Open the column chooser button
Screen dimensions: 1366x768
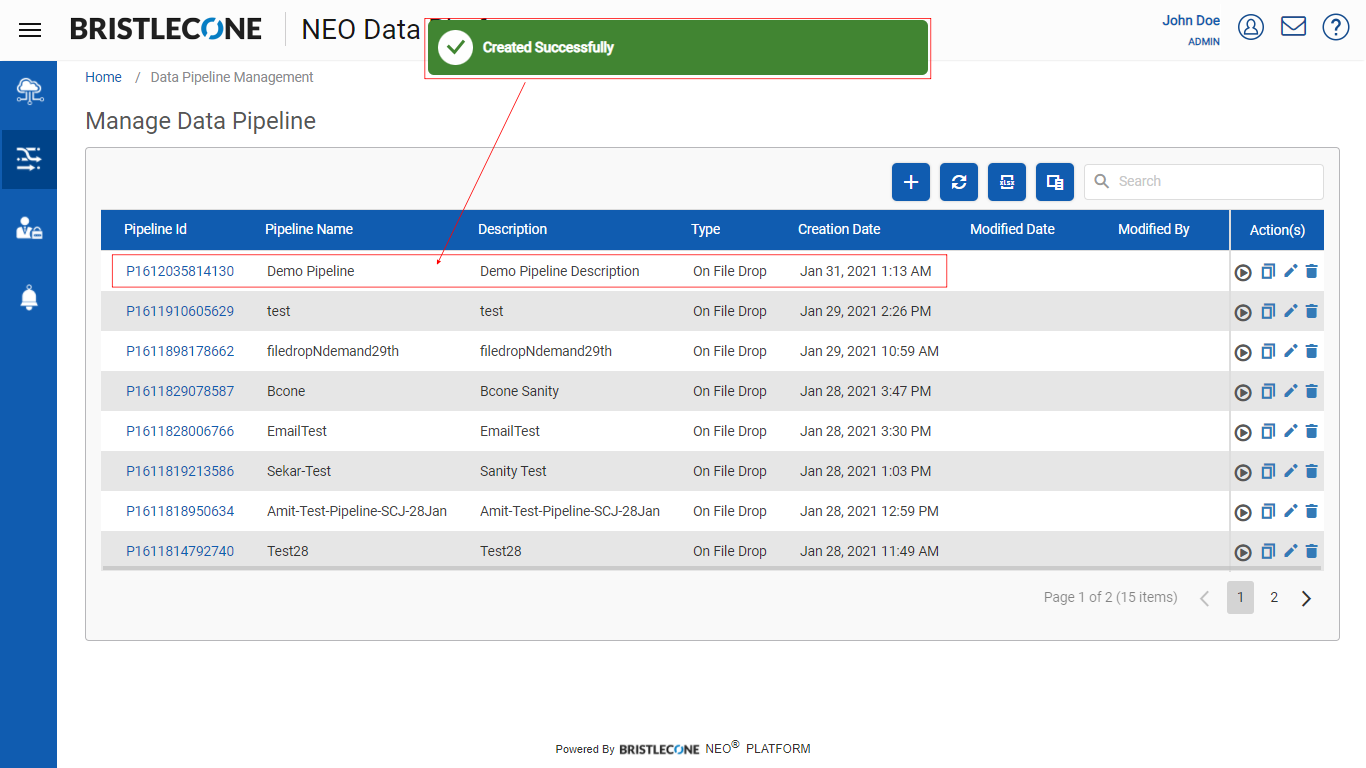tap(1055, 182)
